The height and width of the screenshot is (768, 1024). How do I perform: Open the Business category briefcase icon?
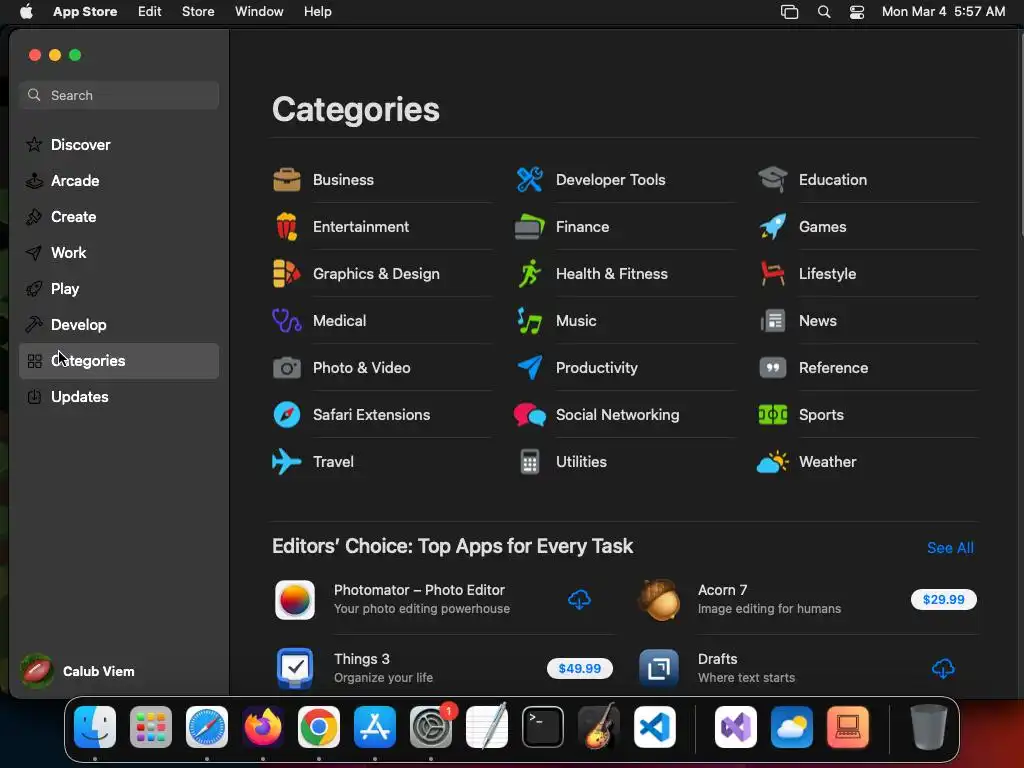[x=287, y=180]
